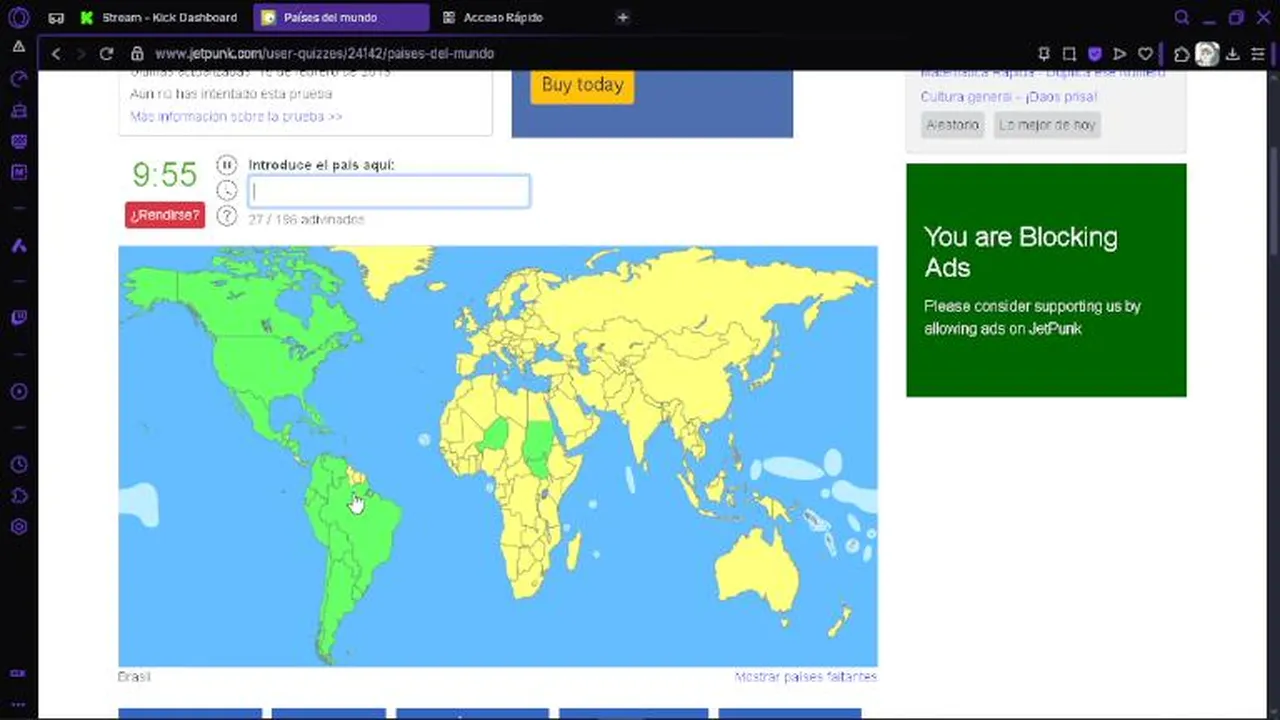Open the Easy Setup sliders icon
The width and height of the screenshot is (1280, 720).
(1258, 54)
